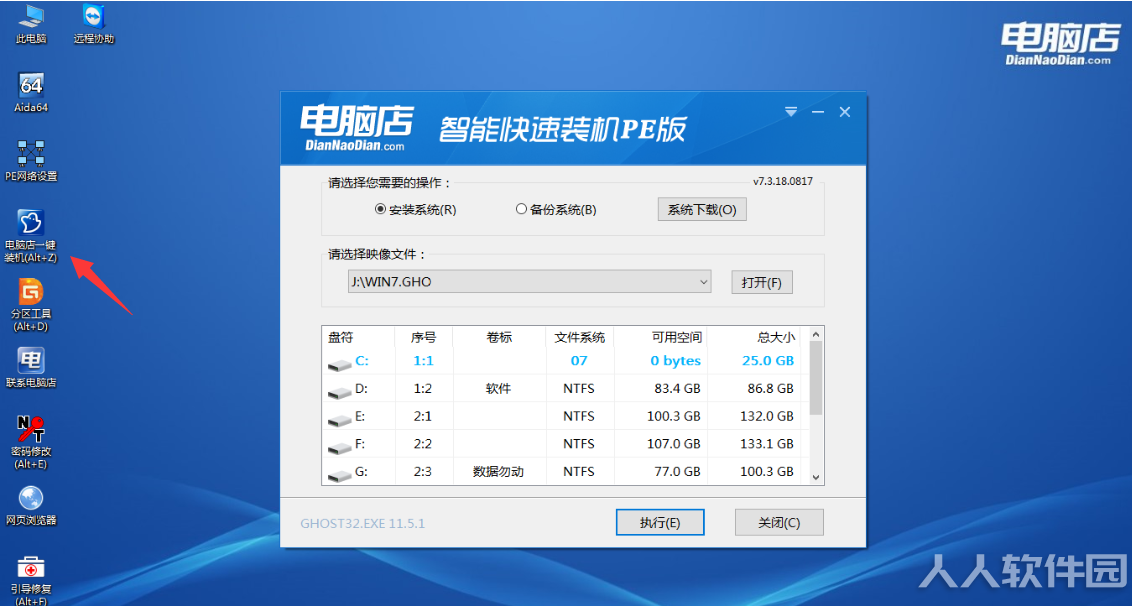Click the 关闭(C) button

779,522
